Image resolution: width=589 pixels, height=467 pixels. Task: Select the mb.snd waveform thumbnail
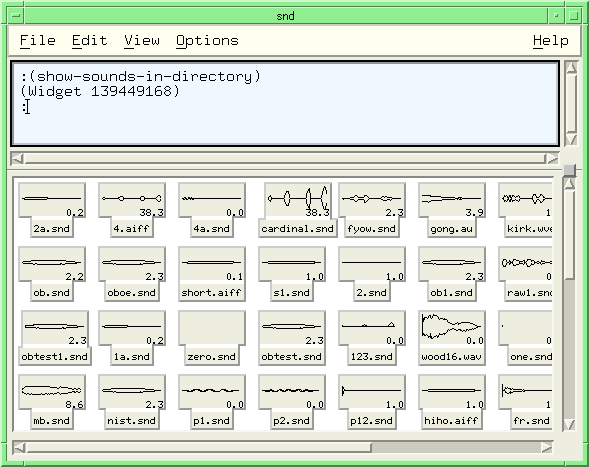(x=52, y=392)
